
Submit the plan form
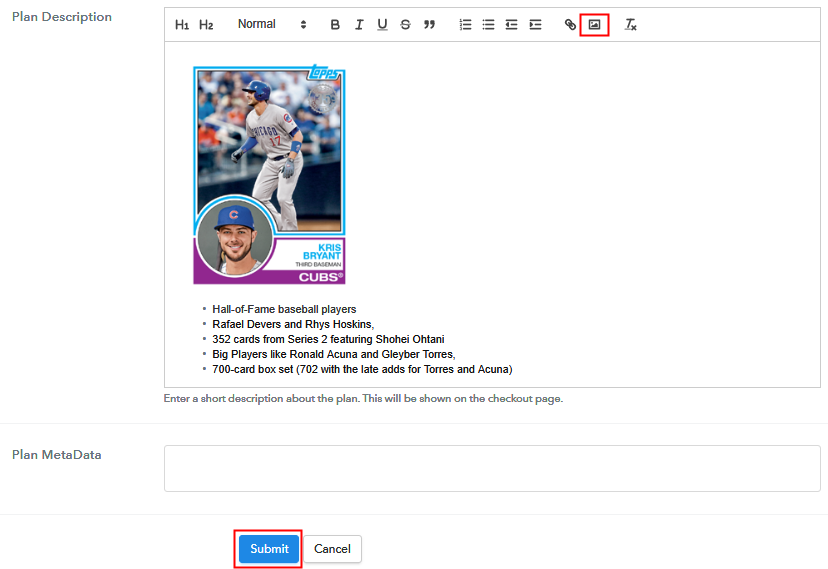click(x=269, y=549)
